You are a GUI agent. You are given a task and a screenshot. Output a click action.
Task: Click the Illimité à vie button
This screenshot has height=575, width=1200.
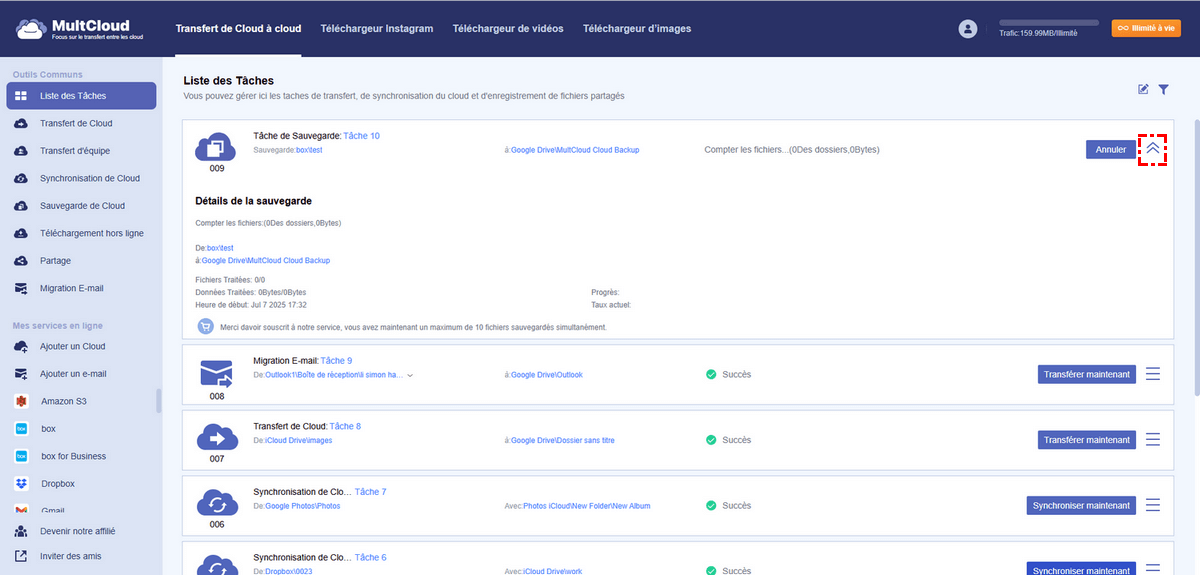point(1146,29)
